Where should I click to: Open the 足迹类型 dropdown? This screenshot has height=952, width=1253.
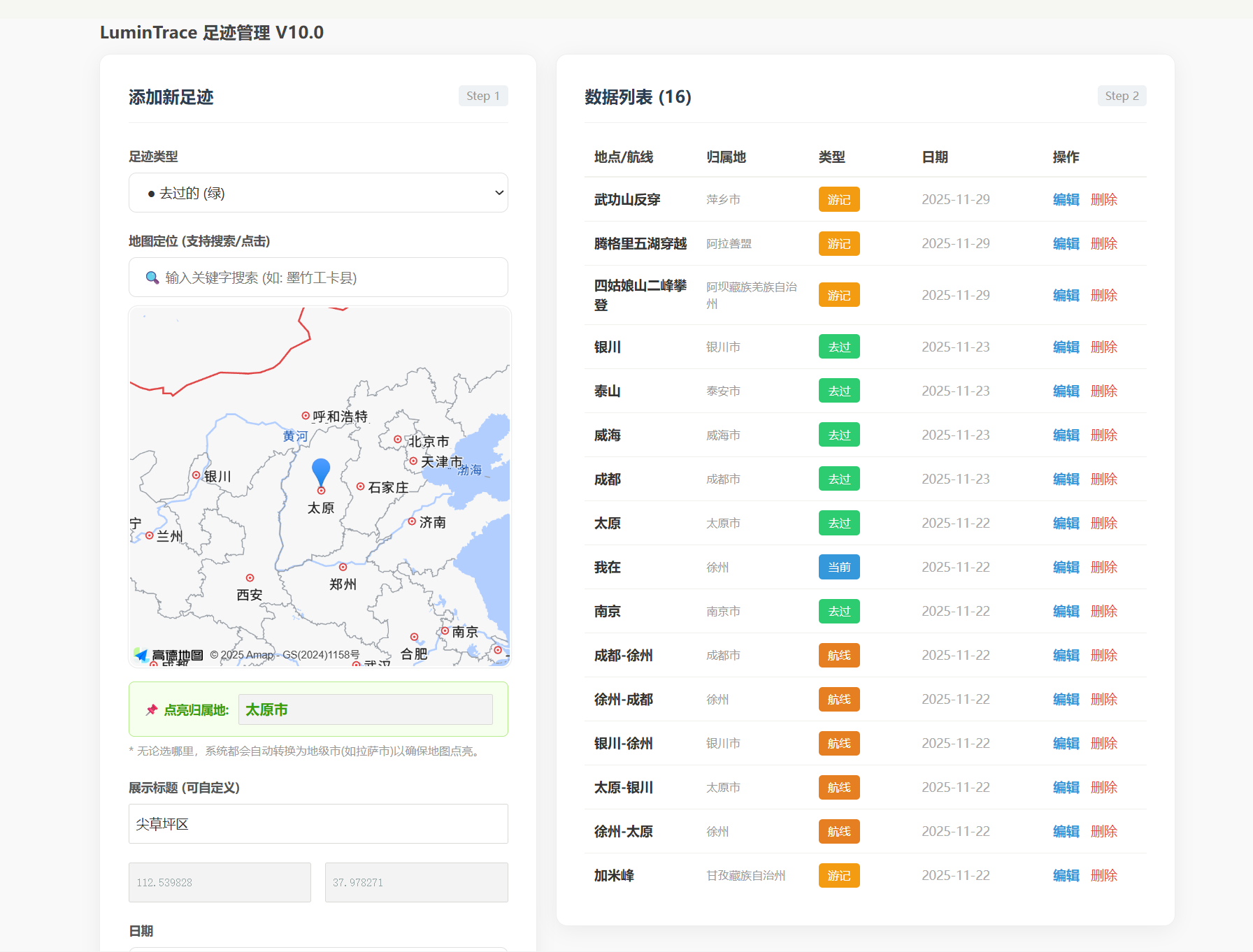[318, 193]
